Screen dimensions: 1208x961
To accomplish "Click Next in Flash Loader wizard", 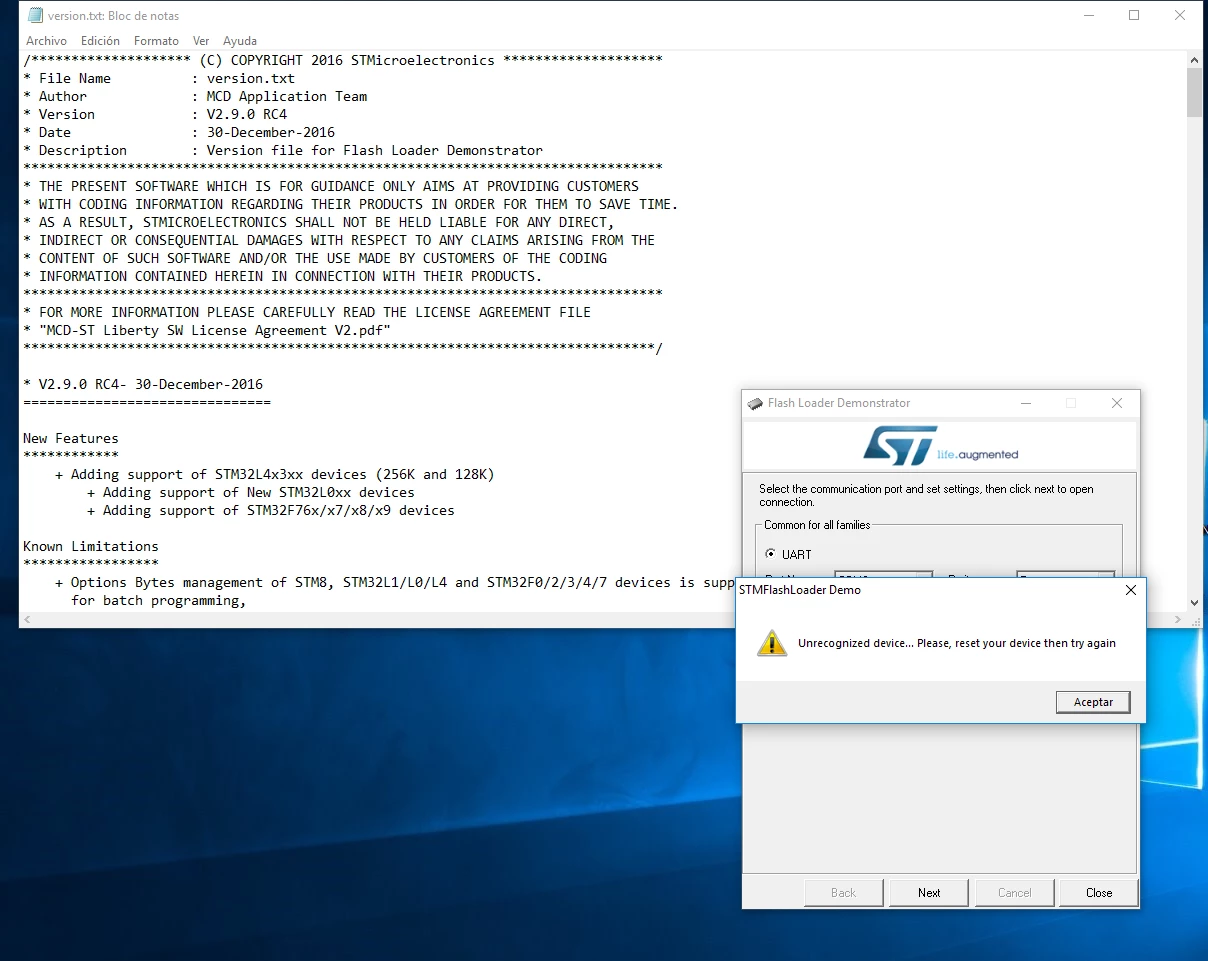I will (x=929, y=893).
